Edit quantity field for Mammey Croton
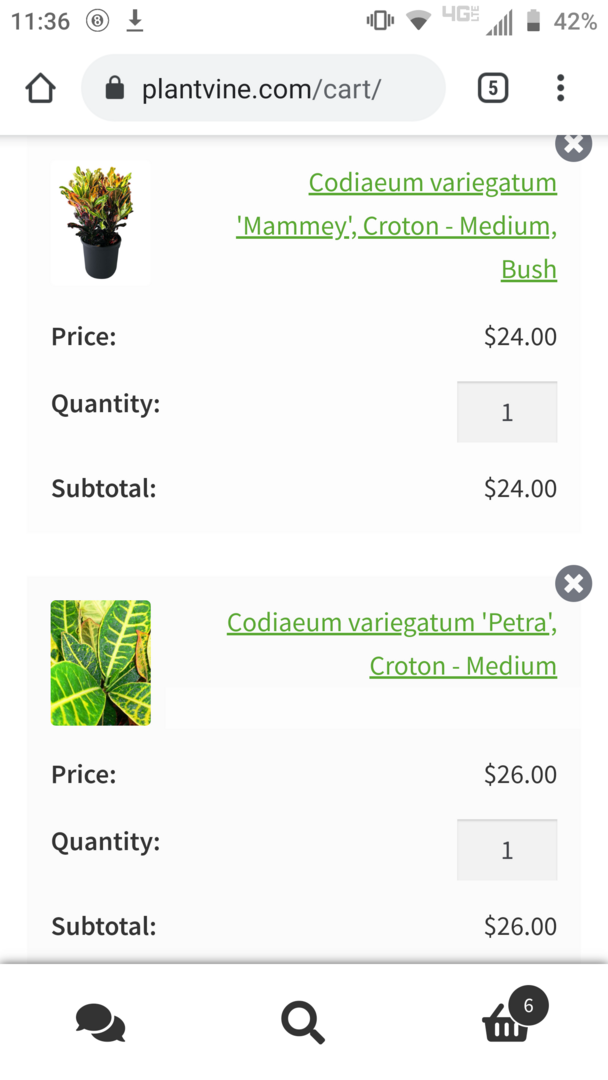The image size is (608, 1080). pos(506,412)
